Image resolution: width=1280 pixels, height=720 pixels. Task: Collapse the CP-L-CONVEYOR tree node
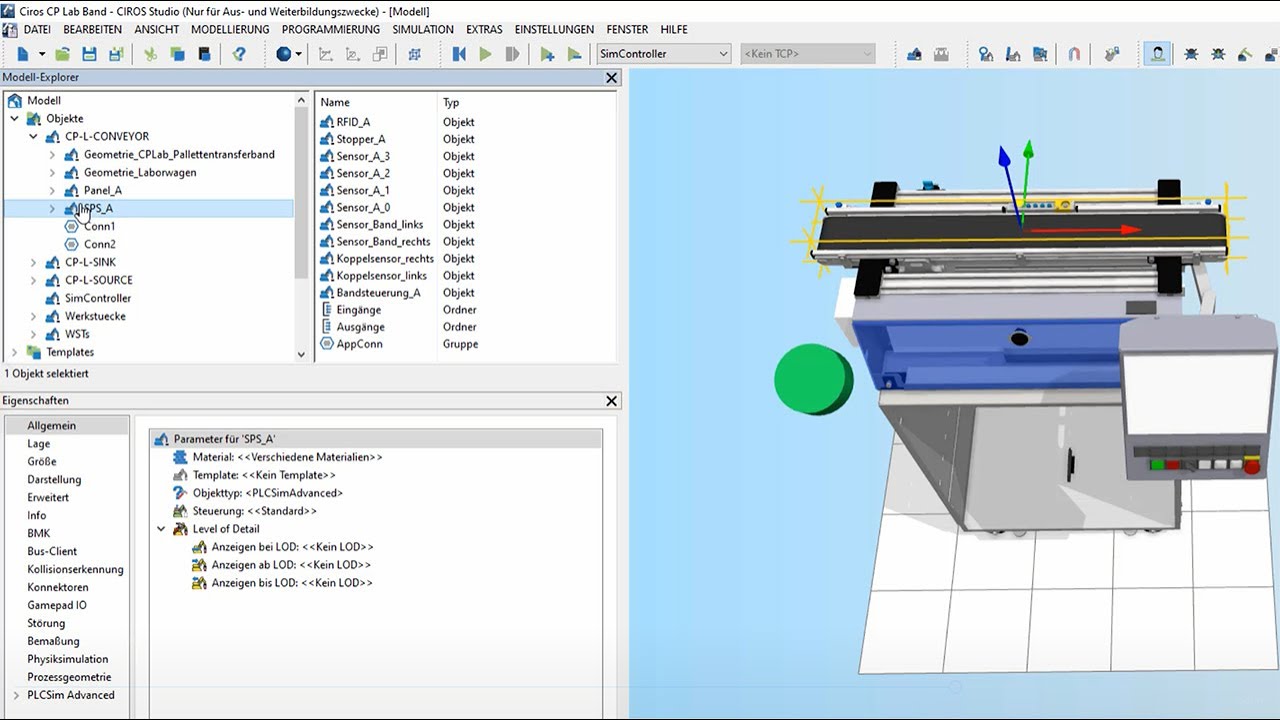(33, 136)
